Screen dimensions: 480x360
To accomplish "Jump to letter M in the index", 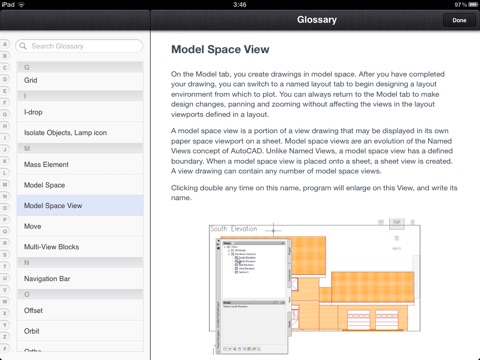I will (5, 184).
